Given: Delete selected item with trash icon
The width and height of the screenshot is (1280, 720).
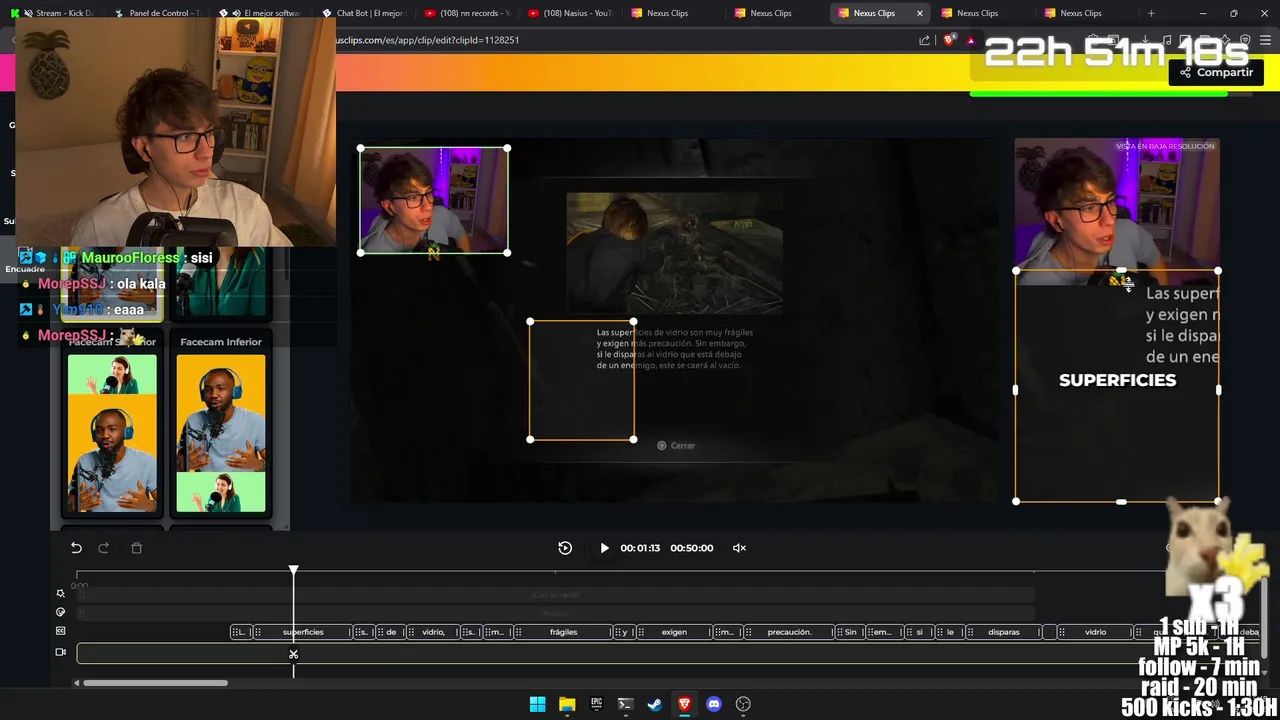Looking at the screenshot, I should [x=137, y=548].
